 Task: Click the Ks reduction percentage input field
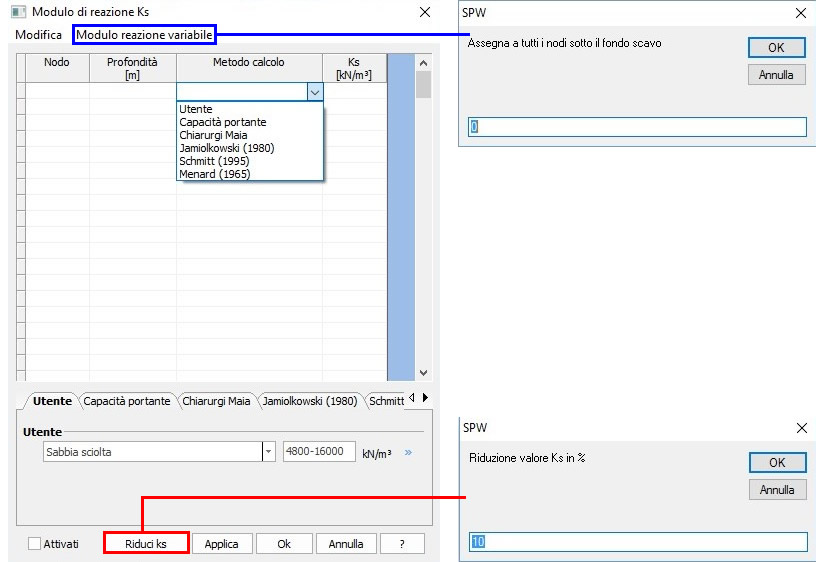point(637,542)
